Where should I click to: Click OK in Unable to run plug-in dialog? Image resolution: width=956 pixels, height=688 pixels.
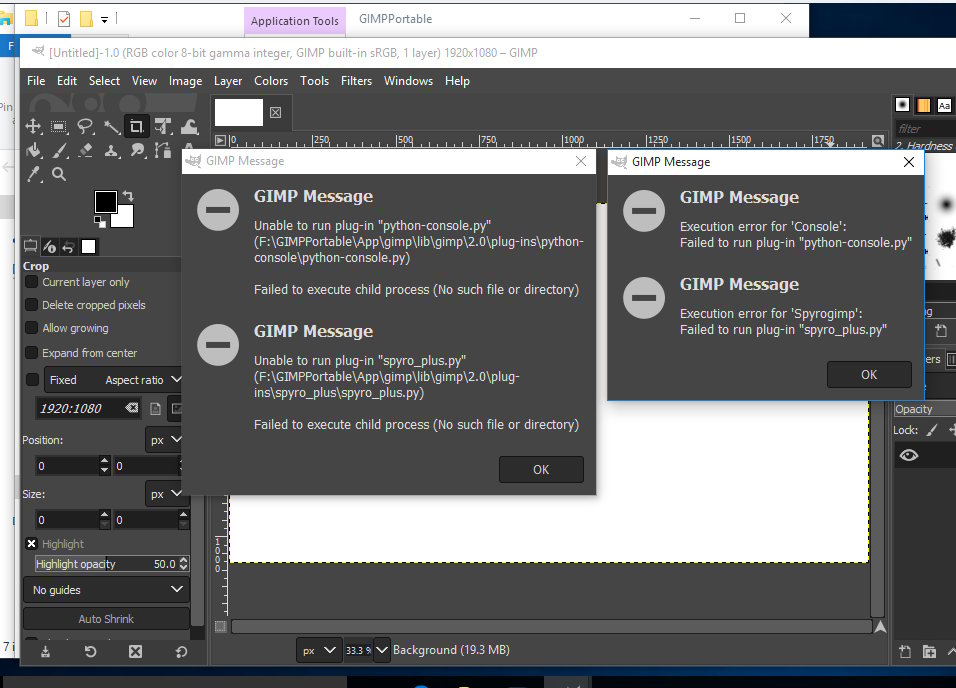pos(541,470)
